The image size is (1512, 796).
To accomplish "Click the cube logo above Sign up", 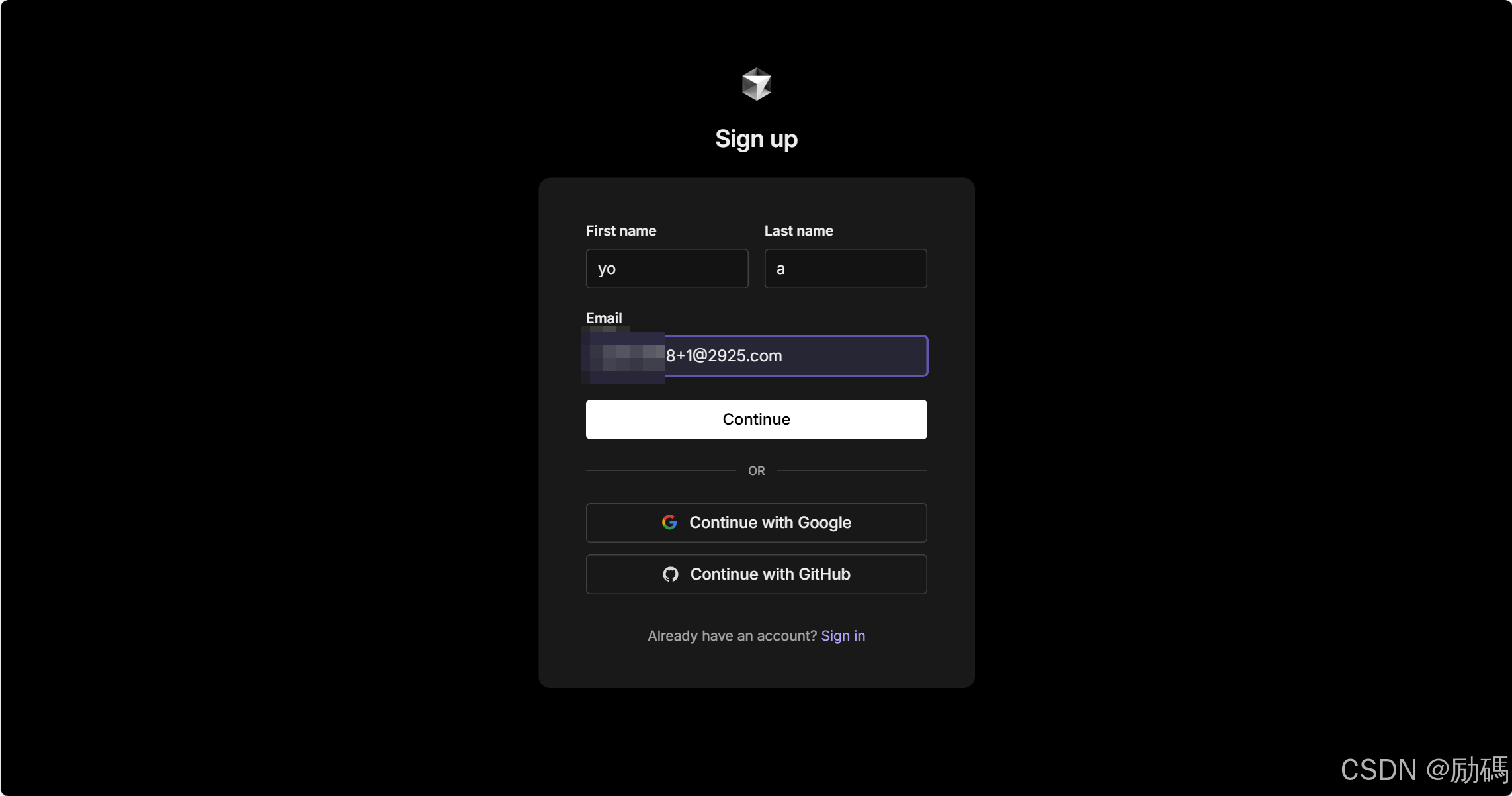I will tap(756, 84).
